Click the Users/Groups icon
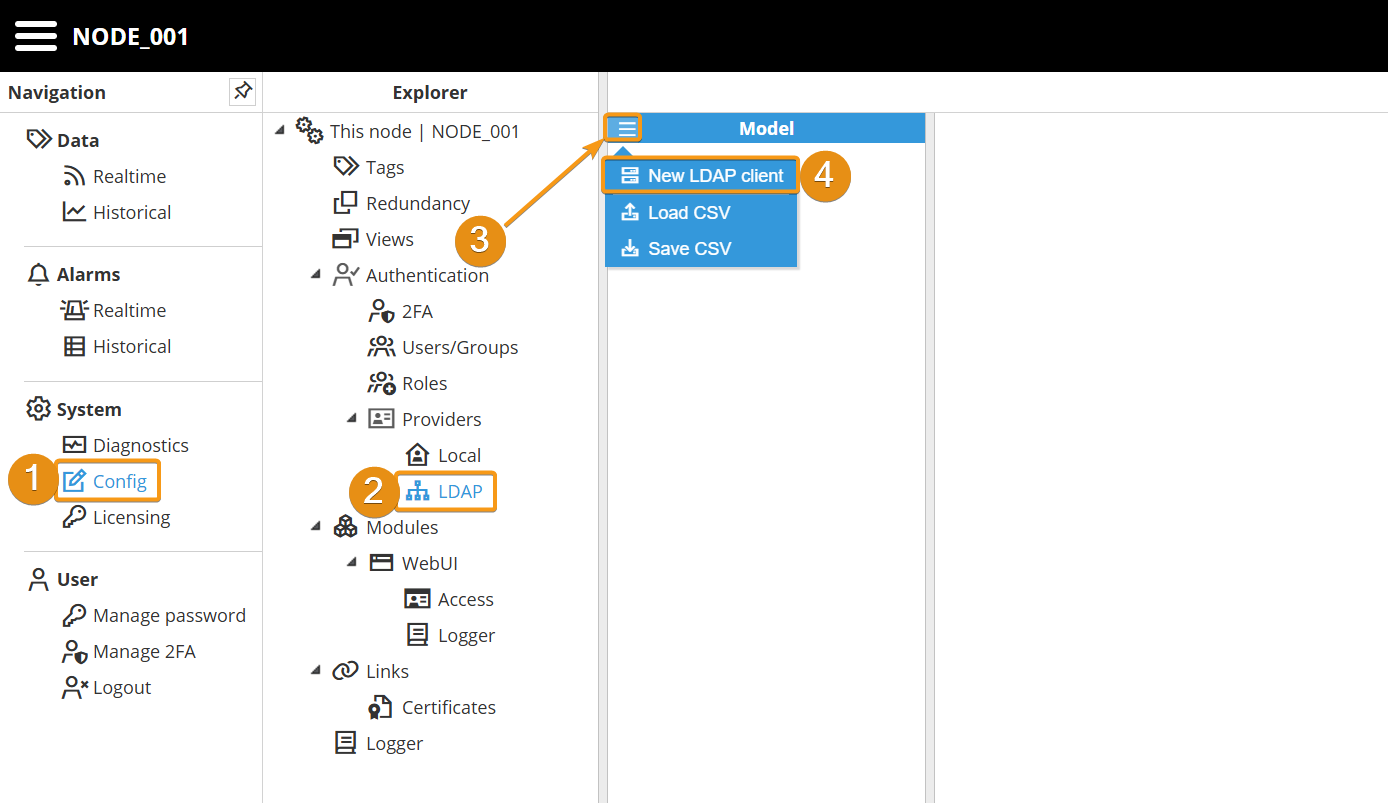Viewport: 1388px width, 803px height. coord(381,348)
